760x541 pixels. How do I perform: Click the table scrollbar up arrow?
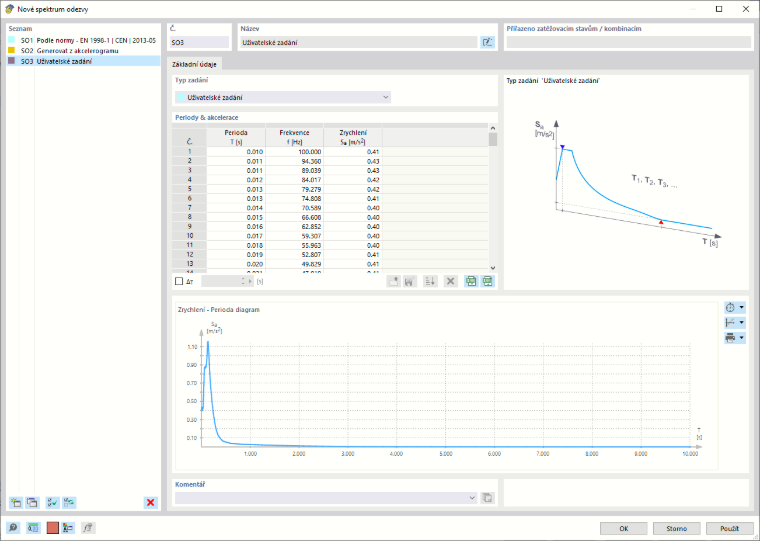pyautogui.click(x=493, y=128)
